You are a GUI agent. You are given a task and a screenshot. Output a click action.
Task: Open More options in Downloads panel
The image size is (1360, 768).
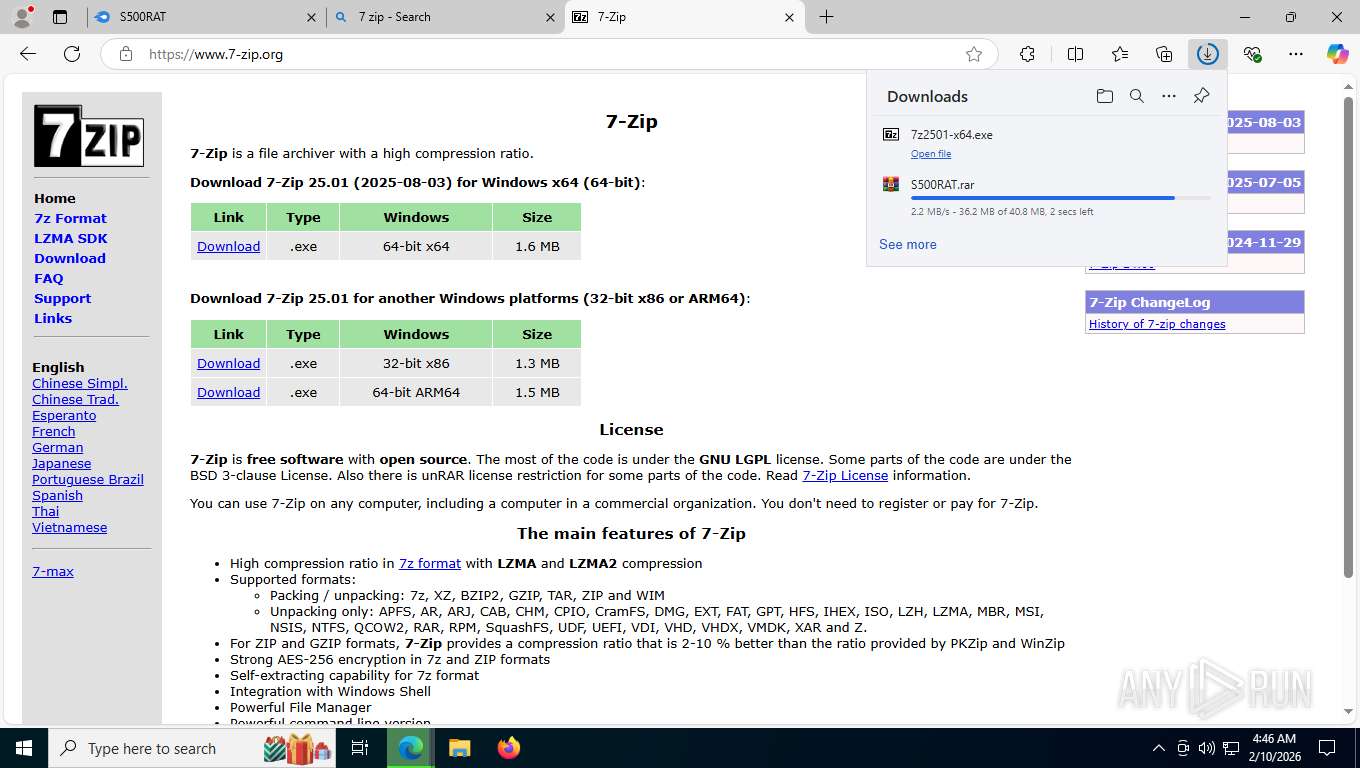tap(1168, 96)
